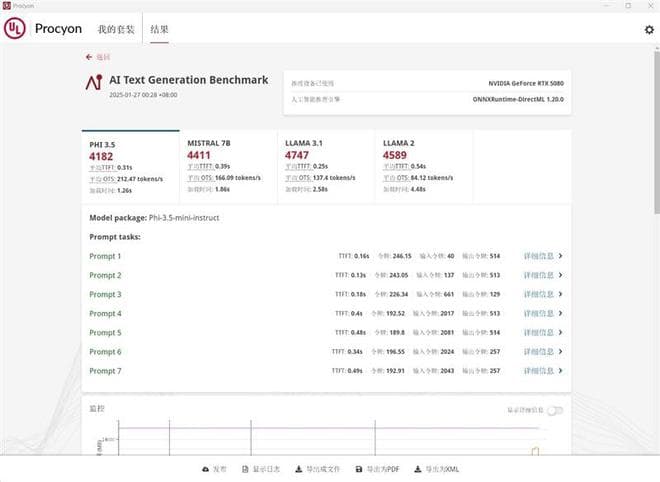Open 详细信息 link for Prompt 3
Screen dimensions: 660x482
tap(538, 295)
